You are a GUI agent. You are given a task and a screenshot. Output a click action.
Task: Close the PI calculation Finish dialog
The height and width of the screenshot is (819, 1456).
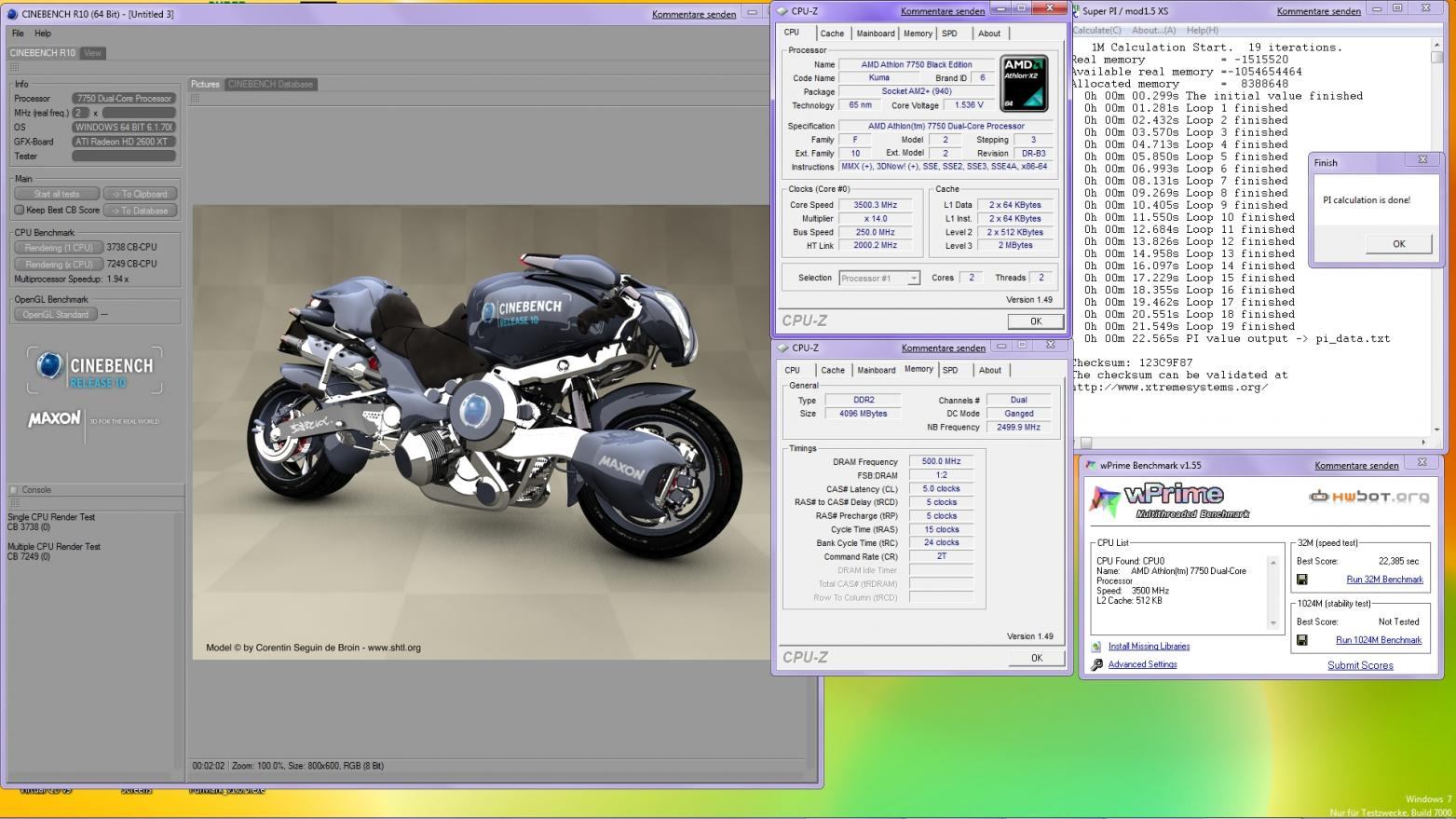click(1422, 160)
